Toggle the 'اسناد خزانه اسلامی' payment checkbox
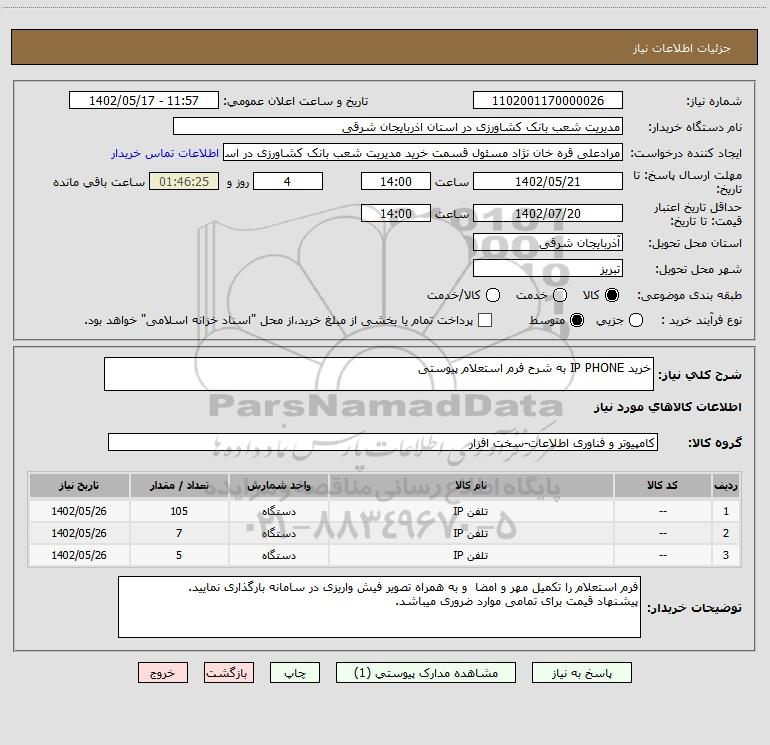 [485, 320]
